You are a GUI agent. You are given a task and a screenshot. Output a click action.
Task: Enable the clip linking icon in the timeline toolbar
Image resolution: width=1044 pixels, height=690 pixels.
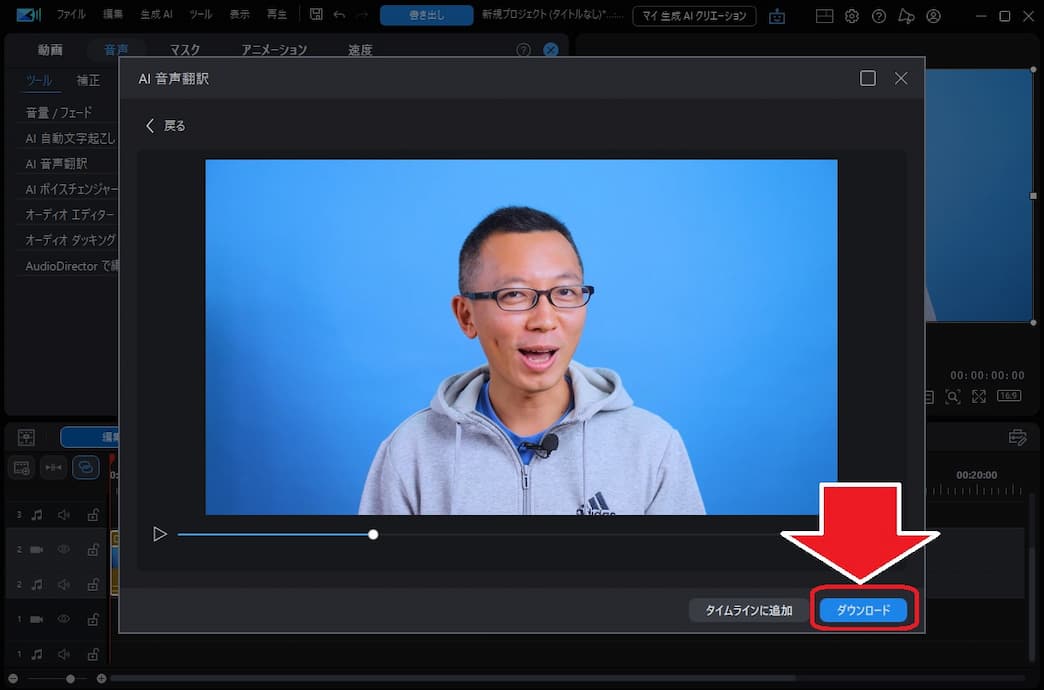(x=86, y=467)
